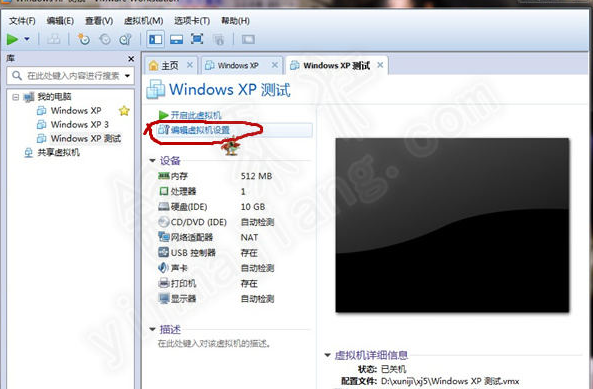The height and width of the screenshot is (389, 593).
Task: Click the Unity mode toolbar icon
Action: coord(218,39)
